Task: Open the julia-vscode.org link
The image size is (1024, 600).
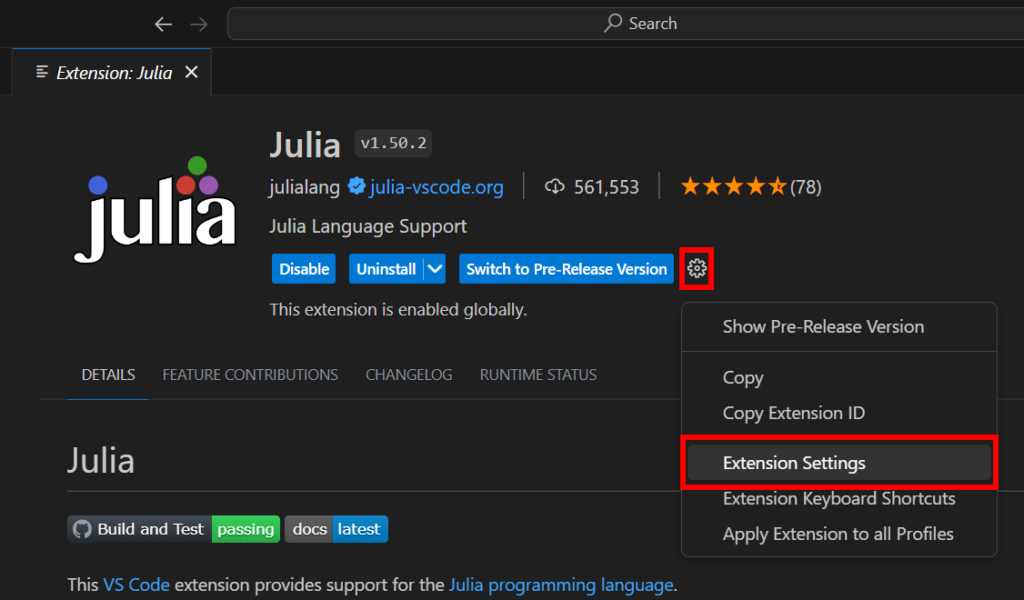Action: pos(436,187)
